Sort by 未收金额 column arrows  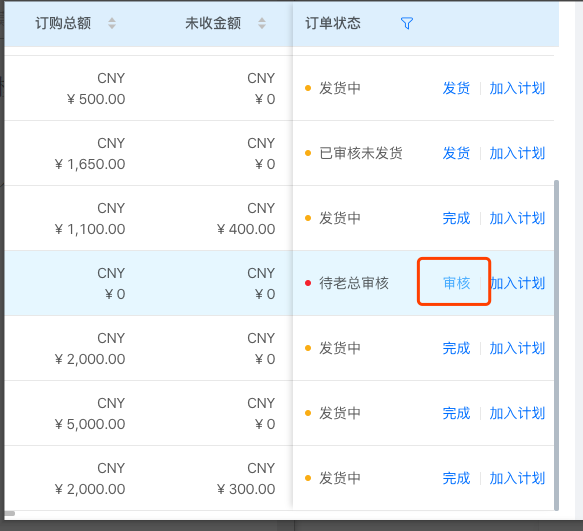262,23
